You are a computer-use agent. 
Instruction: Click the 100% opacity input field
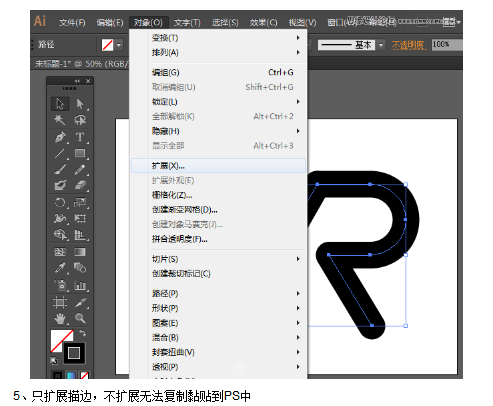[447, 45]
